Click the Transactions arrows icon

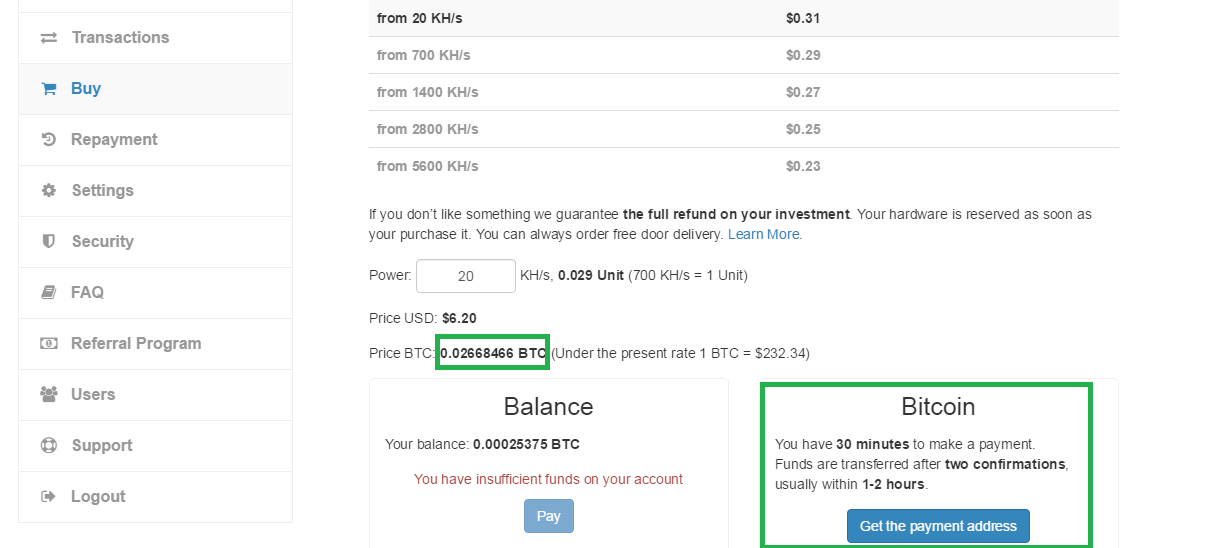coord(48,38)
